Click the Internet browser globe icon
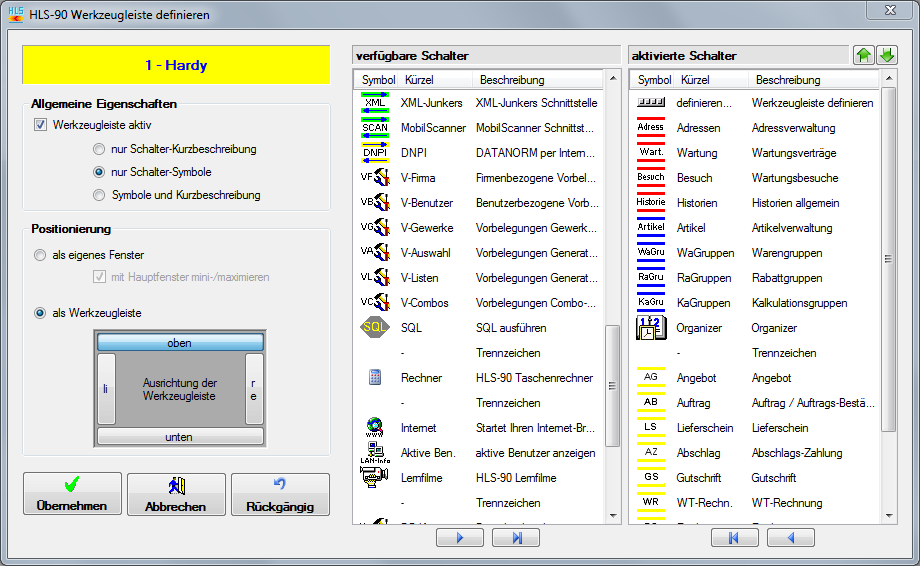The width and height of the screenshot is (920, 566). coord(375,428)
